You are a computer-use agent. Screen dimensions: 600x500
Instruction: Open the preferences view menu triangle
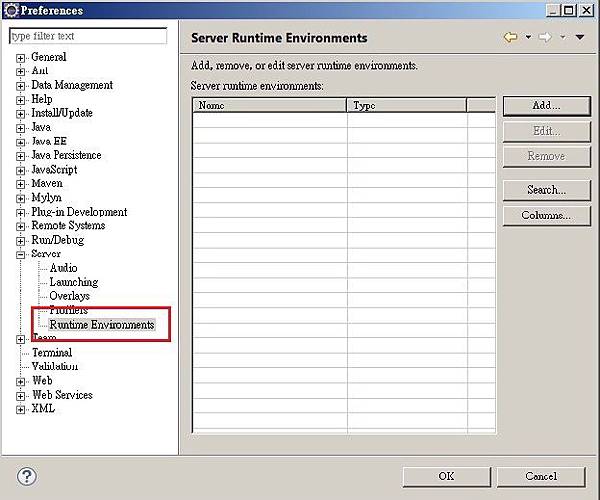pos(580,37)
